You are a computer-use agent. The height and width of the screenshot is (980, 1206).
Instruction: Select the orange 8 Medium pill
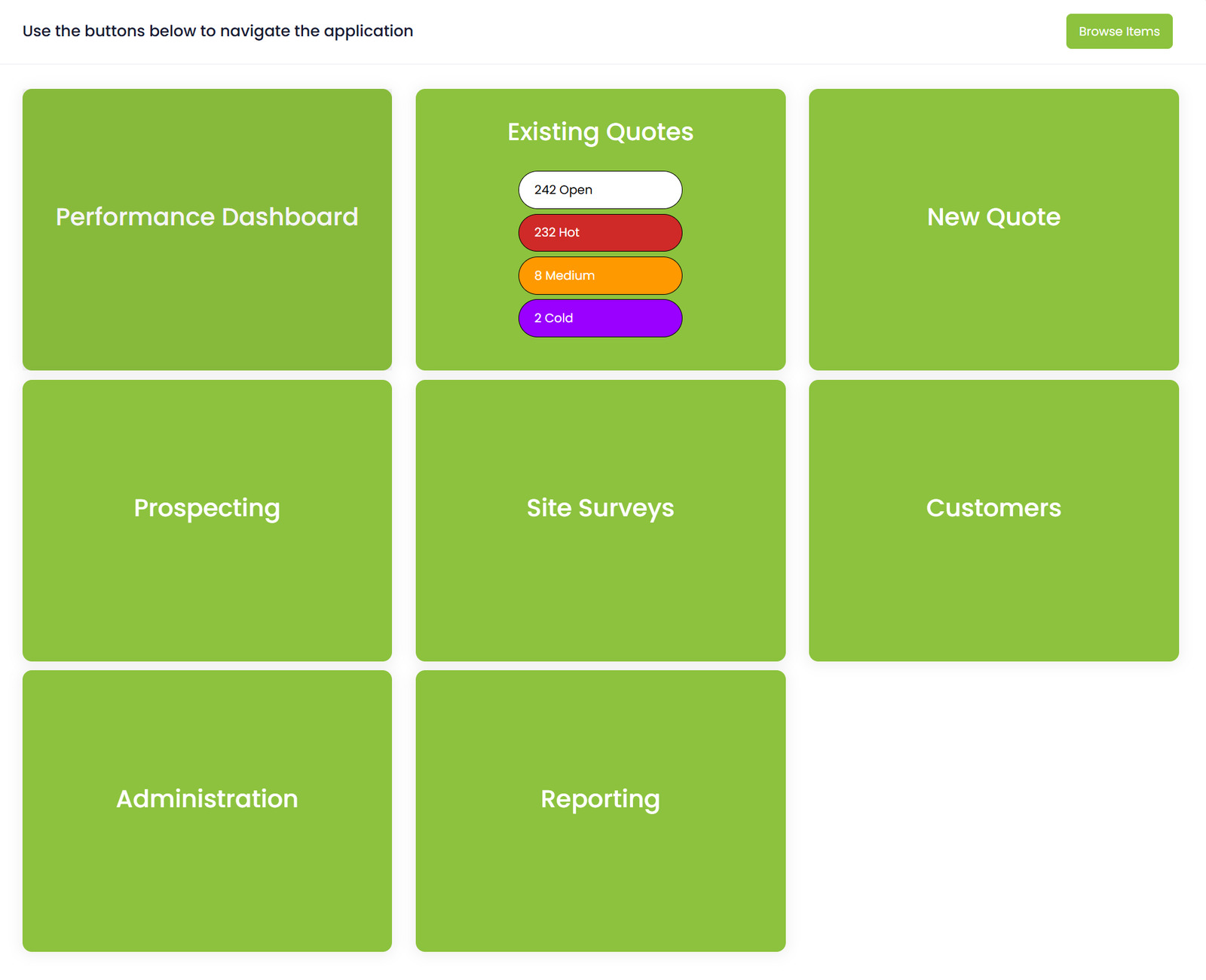click(x=600, y=276)
